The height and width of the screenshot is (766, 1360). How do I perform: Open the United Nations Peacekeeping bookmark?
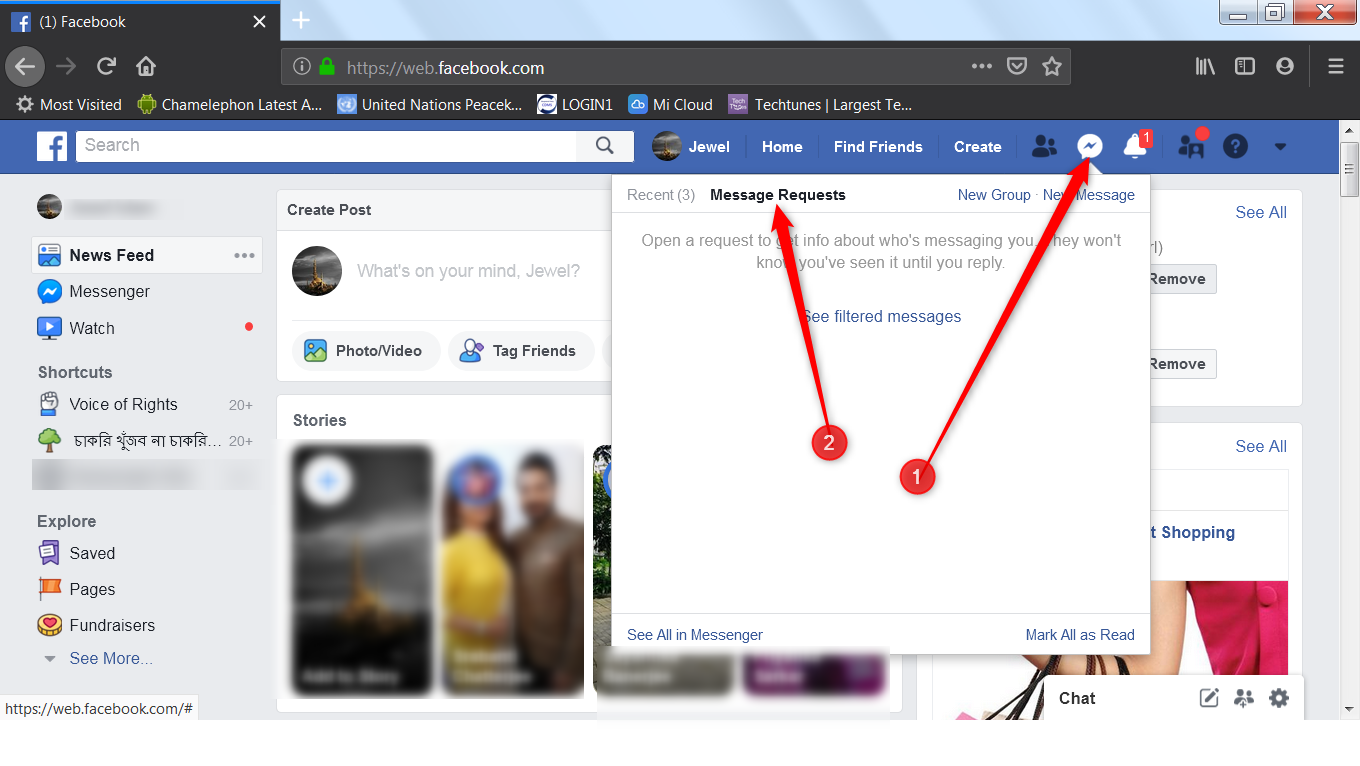point(430,104)
